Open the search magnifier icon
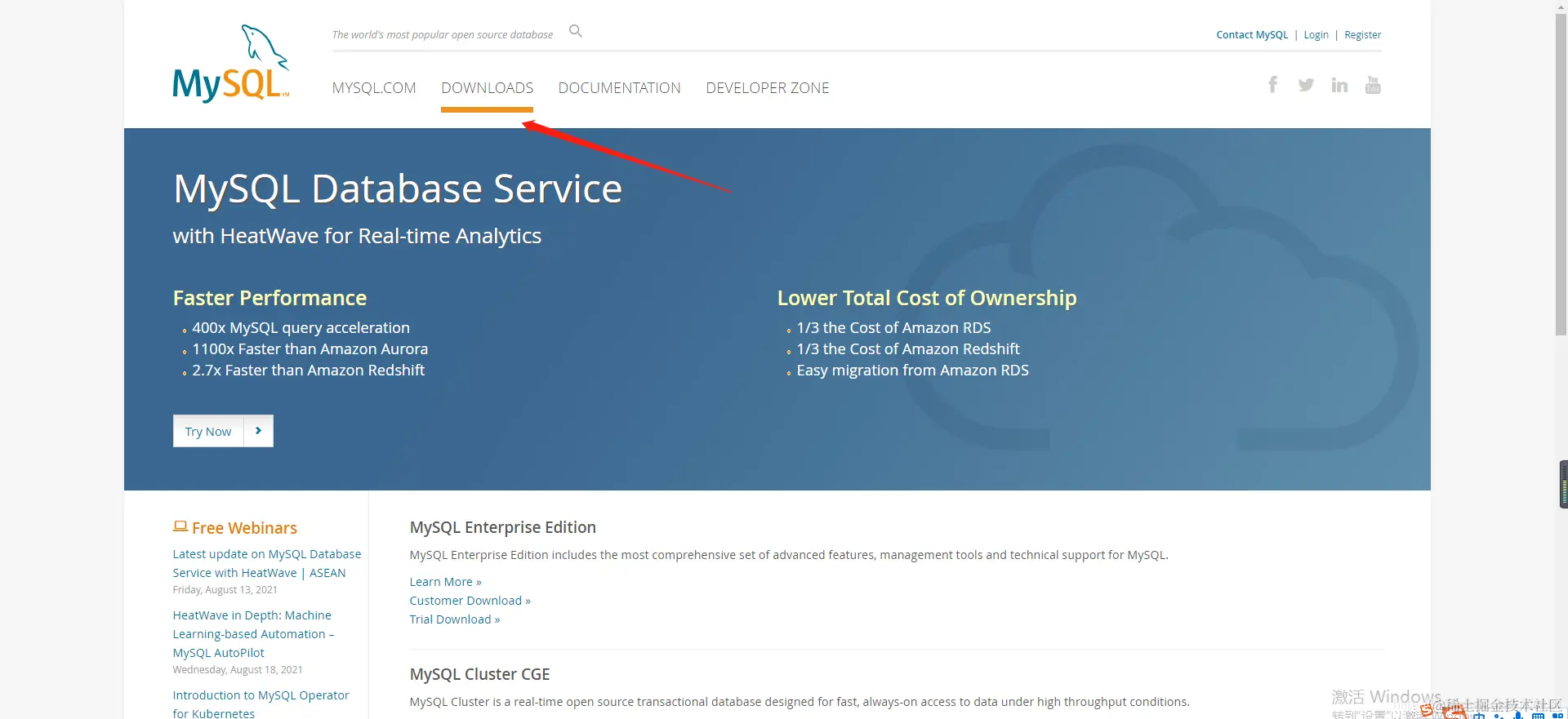This screenshot has height=719, width=1568. [x=576, y=31]
